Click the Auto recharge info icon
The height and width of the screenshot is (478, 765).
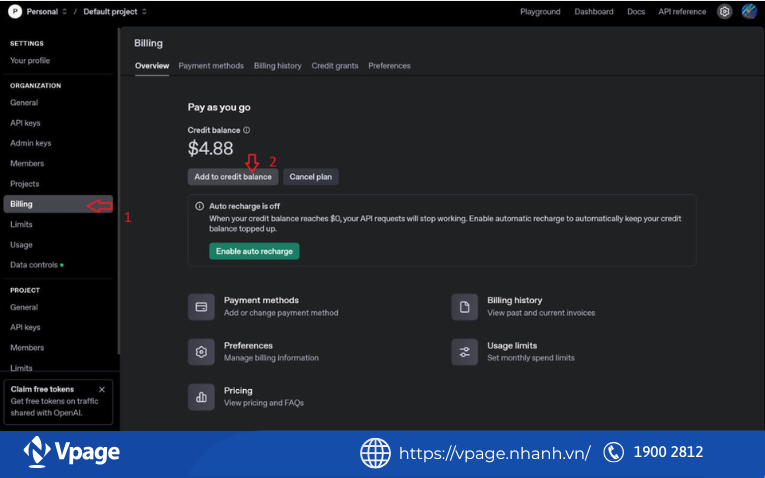click(200, 206)
